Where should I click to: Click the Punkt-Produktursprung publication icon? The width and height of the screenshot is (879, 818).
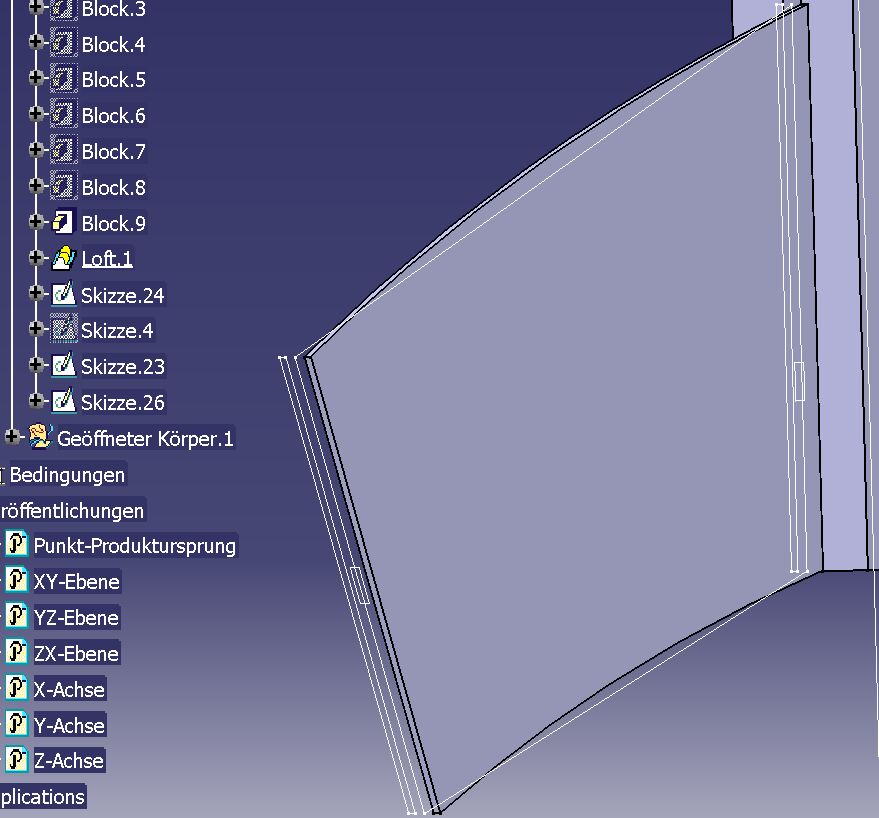pyautogui.click(x=16, y=544)
